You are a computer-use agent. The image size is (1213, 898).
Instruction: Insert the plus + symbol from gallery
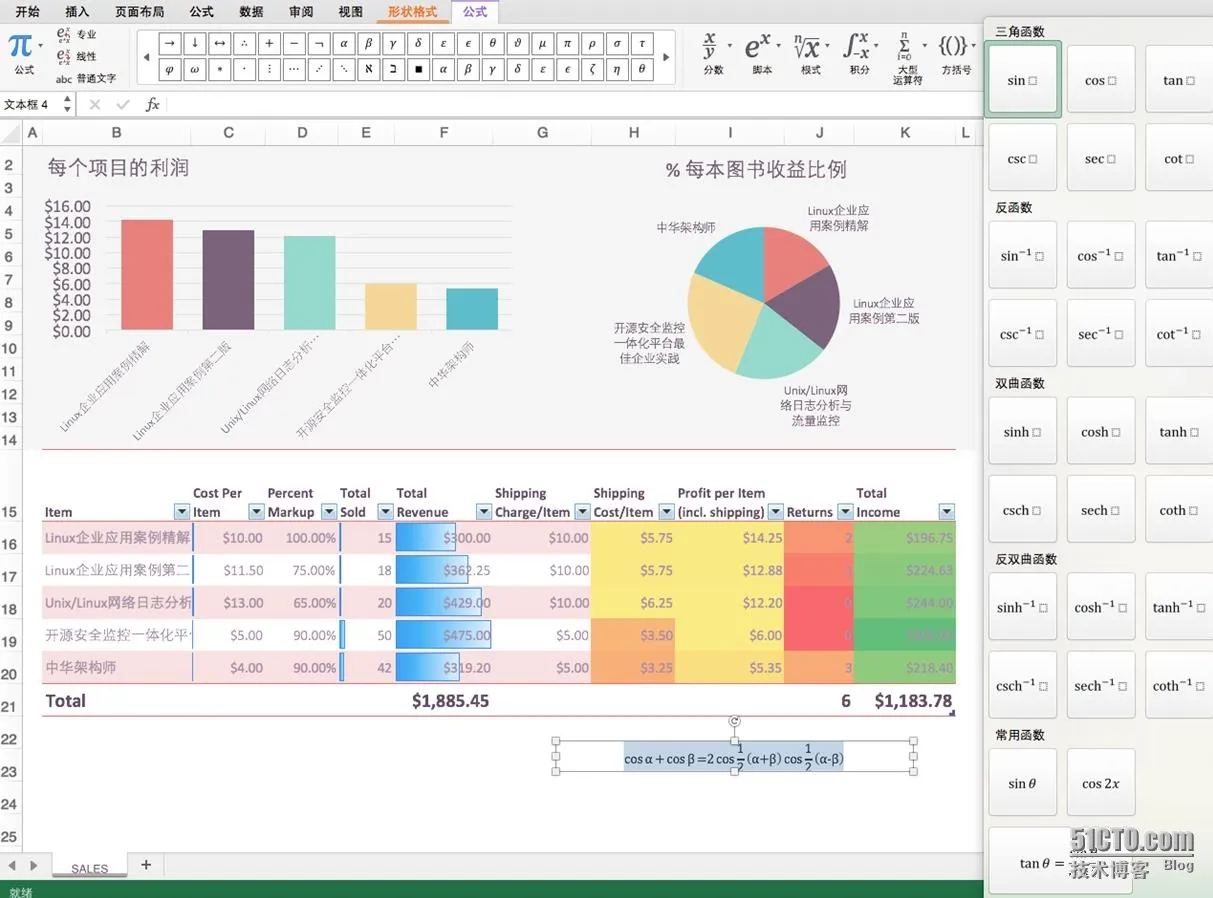[x=270, y=43]
